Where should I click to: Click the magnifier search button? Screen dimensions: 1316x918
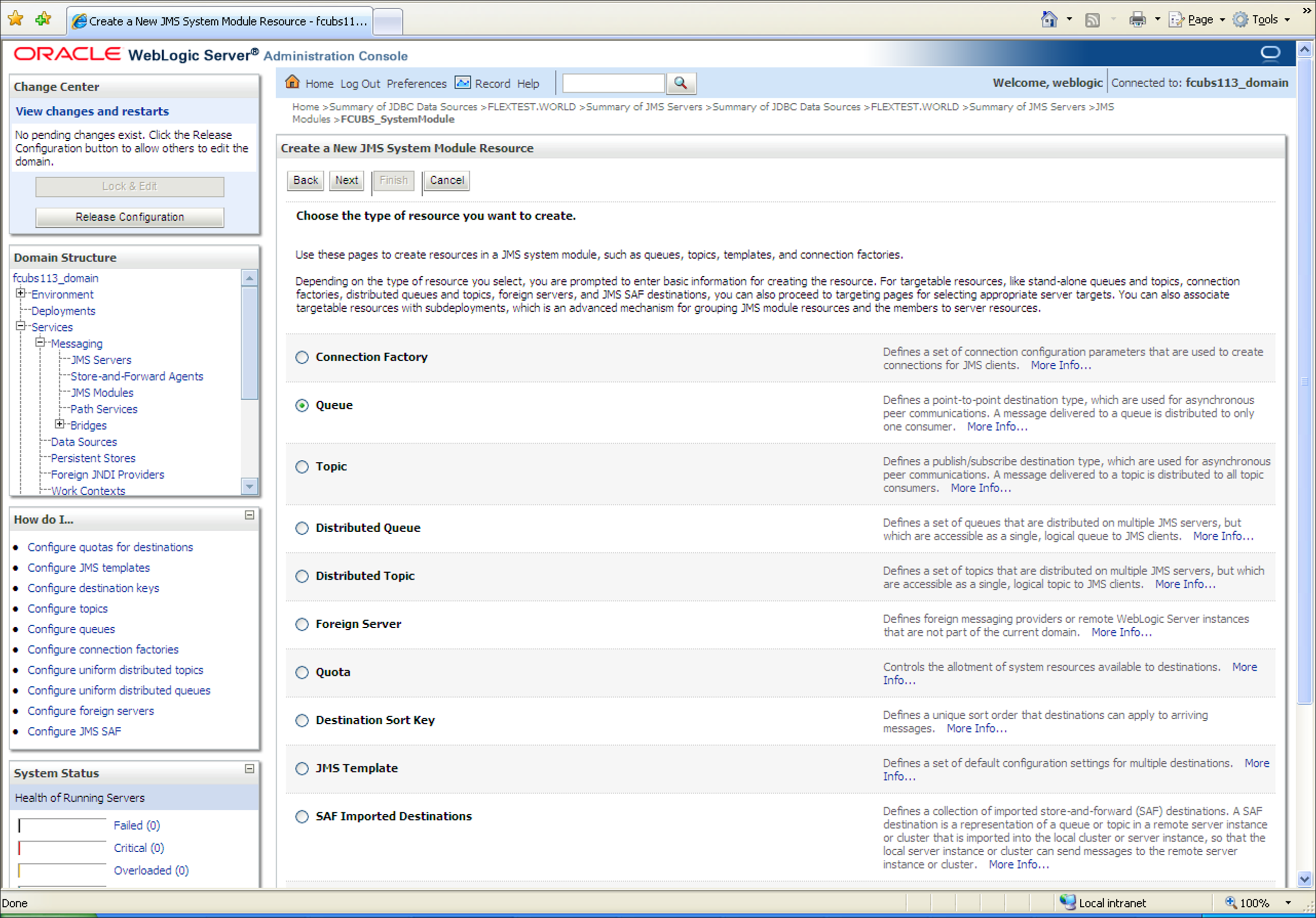pos(681,83)
